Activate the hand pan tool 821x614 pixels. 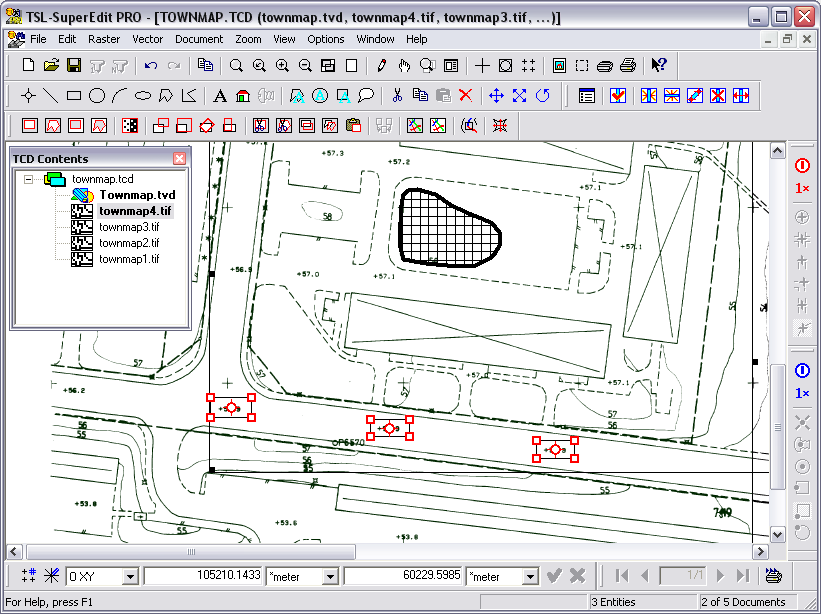(x=404, y=65)
